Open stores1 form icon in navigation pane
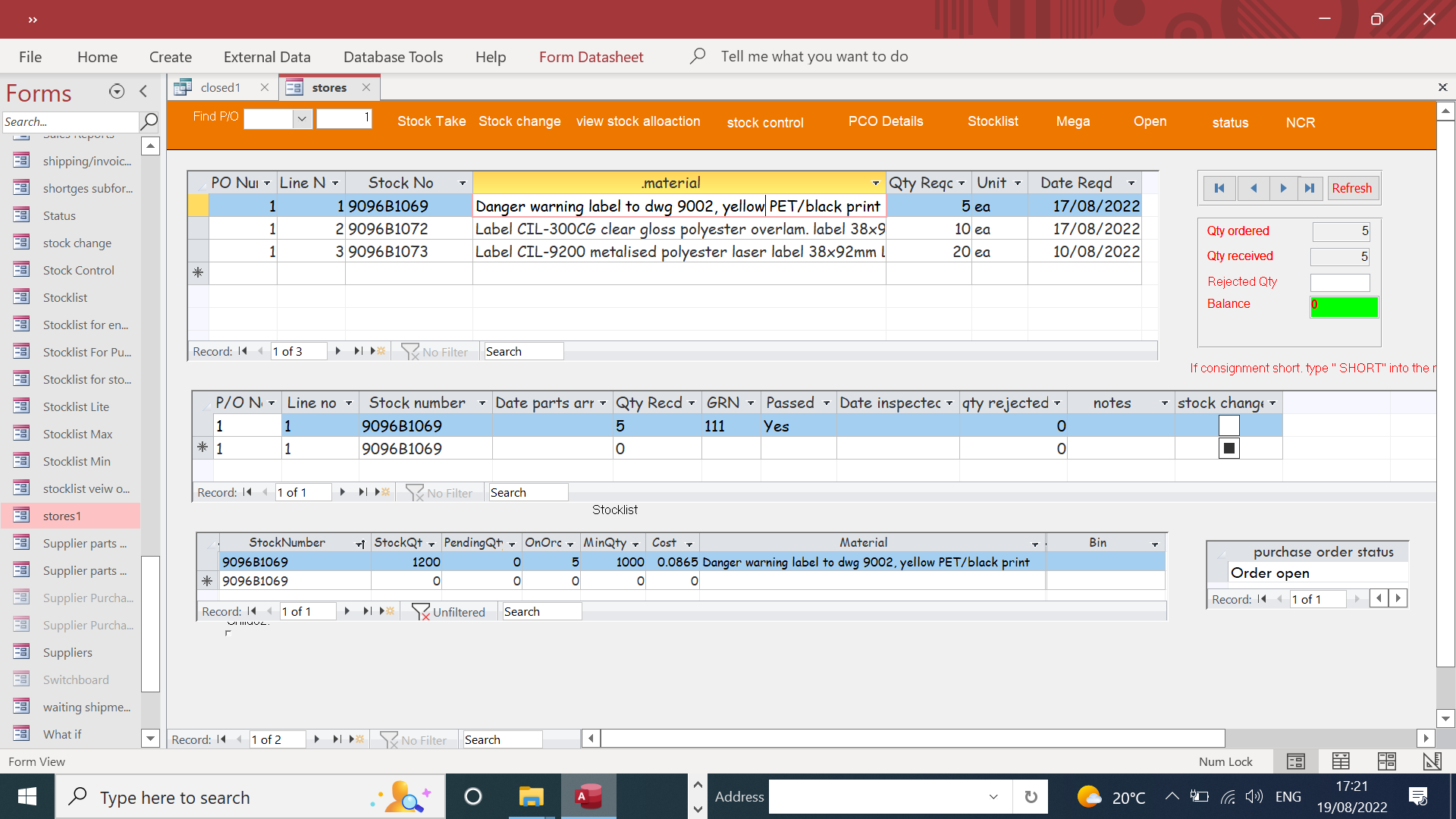Screen dimensions: 1456x819 pos(21,516)
